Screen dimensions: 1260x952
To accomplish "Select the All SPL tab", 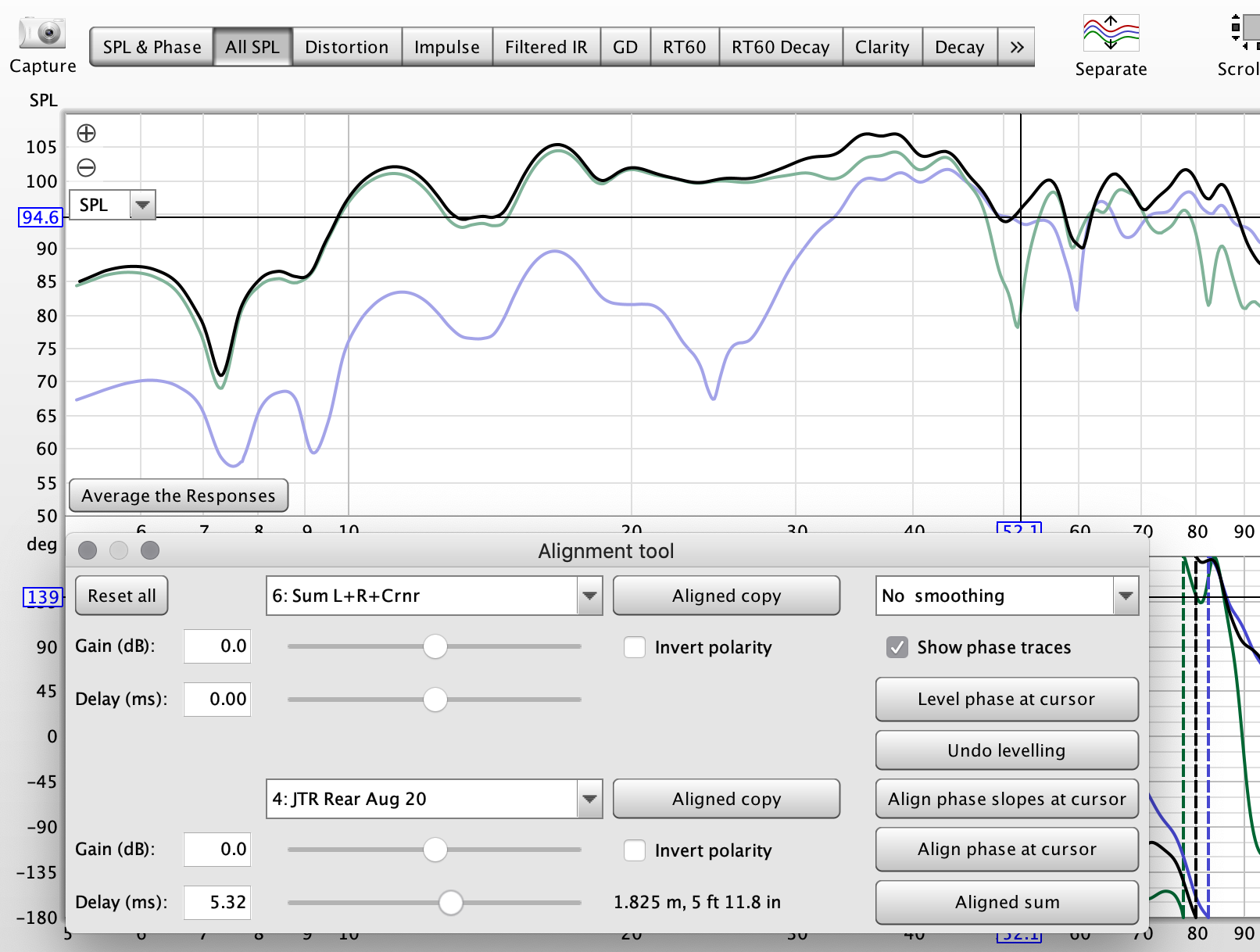I will [252, 47].
